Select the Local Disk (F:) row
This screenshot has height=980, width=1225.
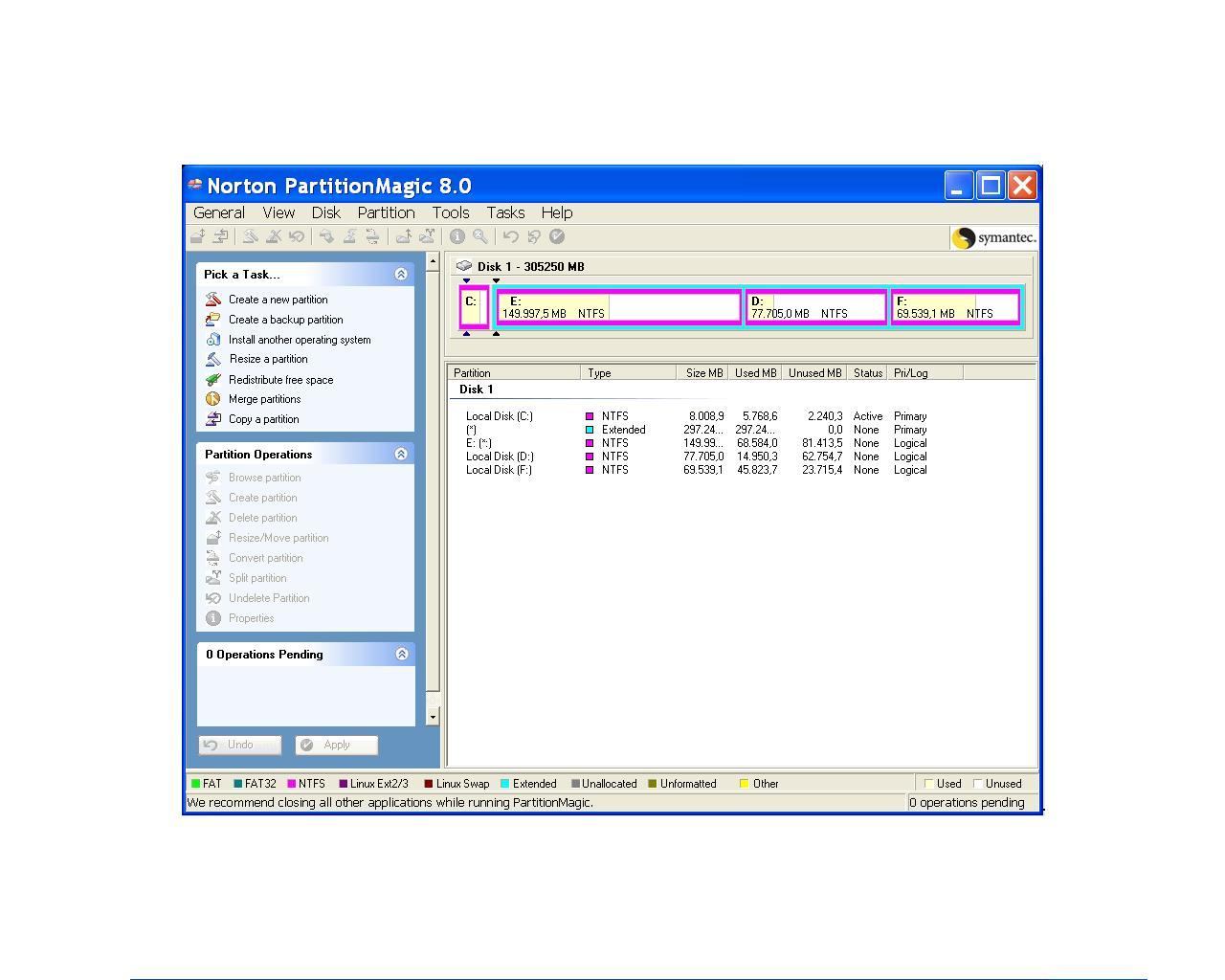click(696, 470)
